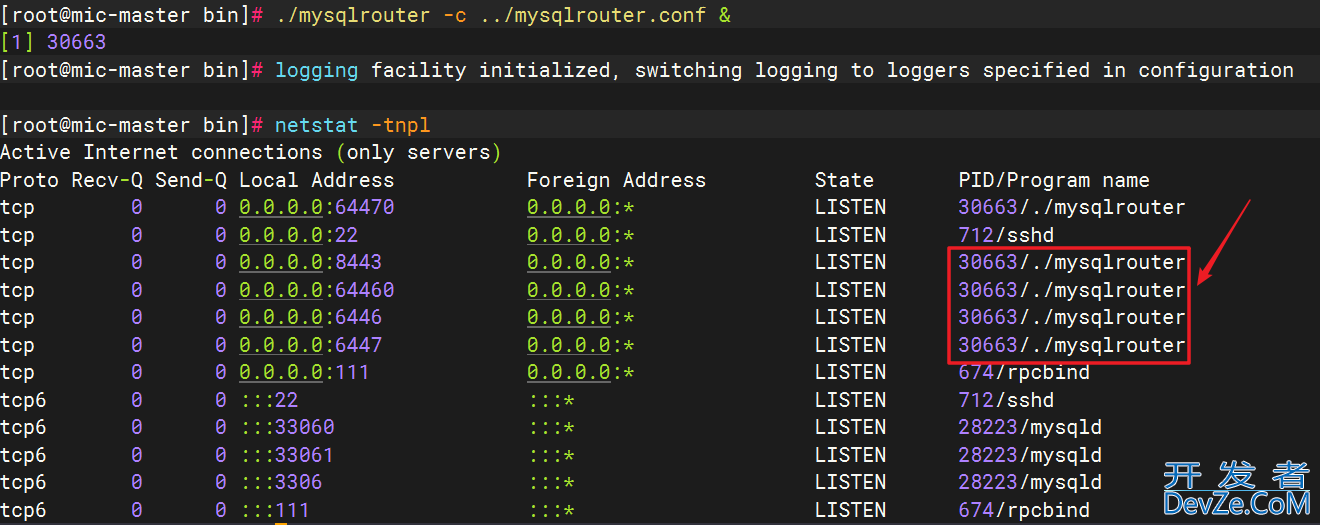Image resolution: width=1320 pixels, height=525 pixels.
Task: Click the "State" column header
Action: pyautogui.click(x=844, y=180)
